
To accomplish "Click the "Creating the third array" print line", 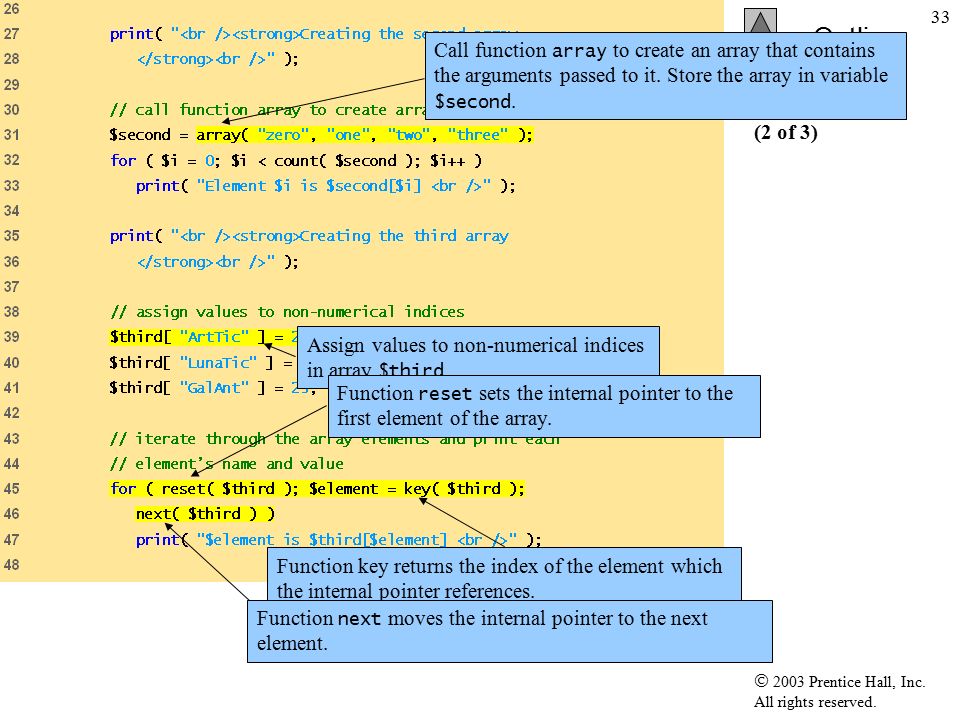I will tap(309, 236).
